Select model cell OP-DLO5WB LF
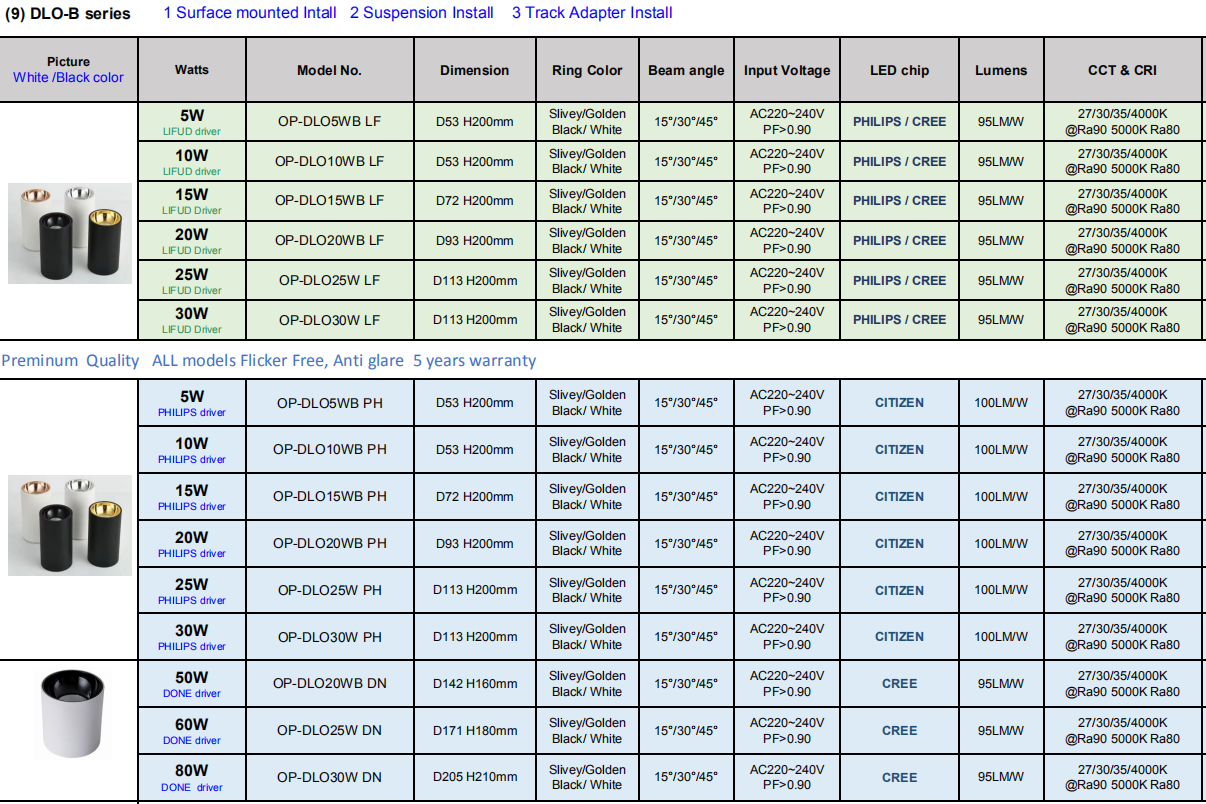Viewport: 1206px width, 804px height. [x=330, y=122]
